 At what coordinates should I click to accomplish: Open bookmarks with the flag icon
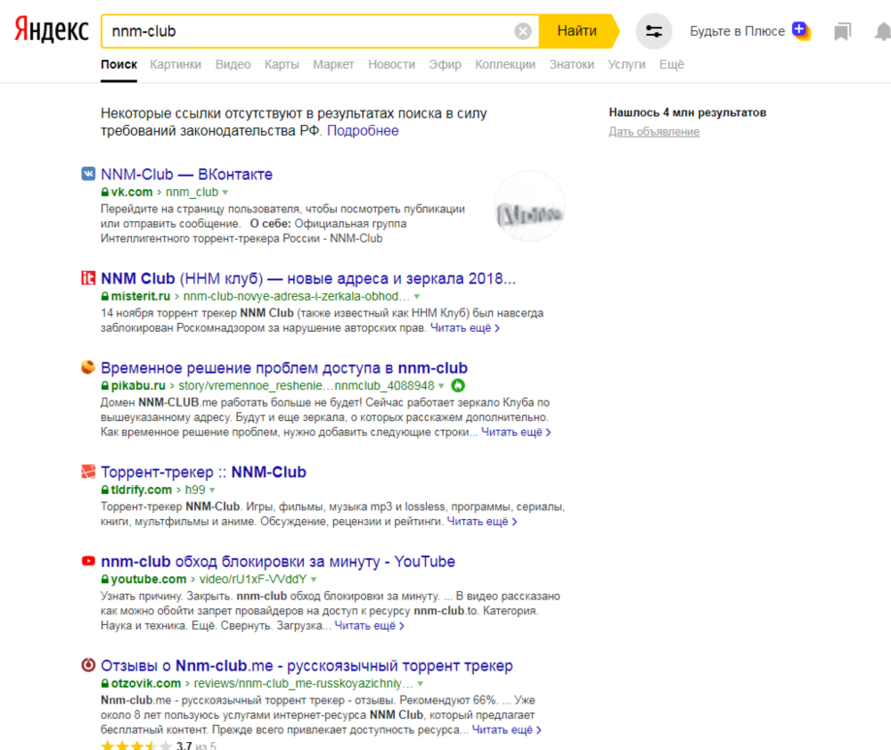843,30
